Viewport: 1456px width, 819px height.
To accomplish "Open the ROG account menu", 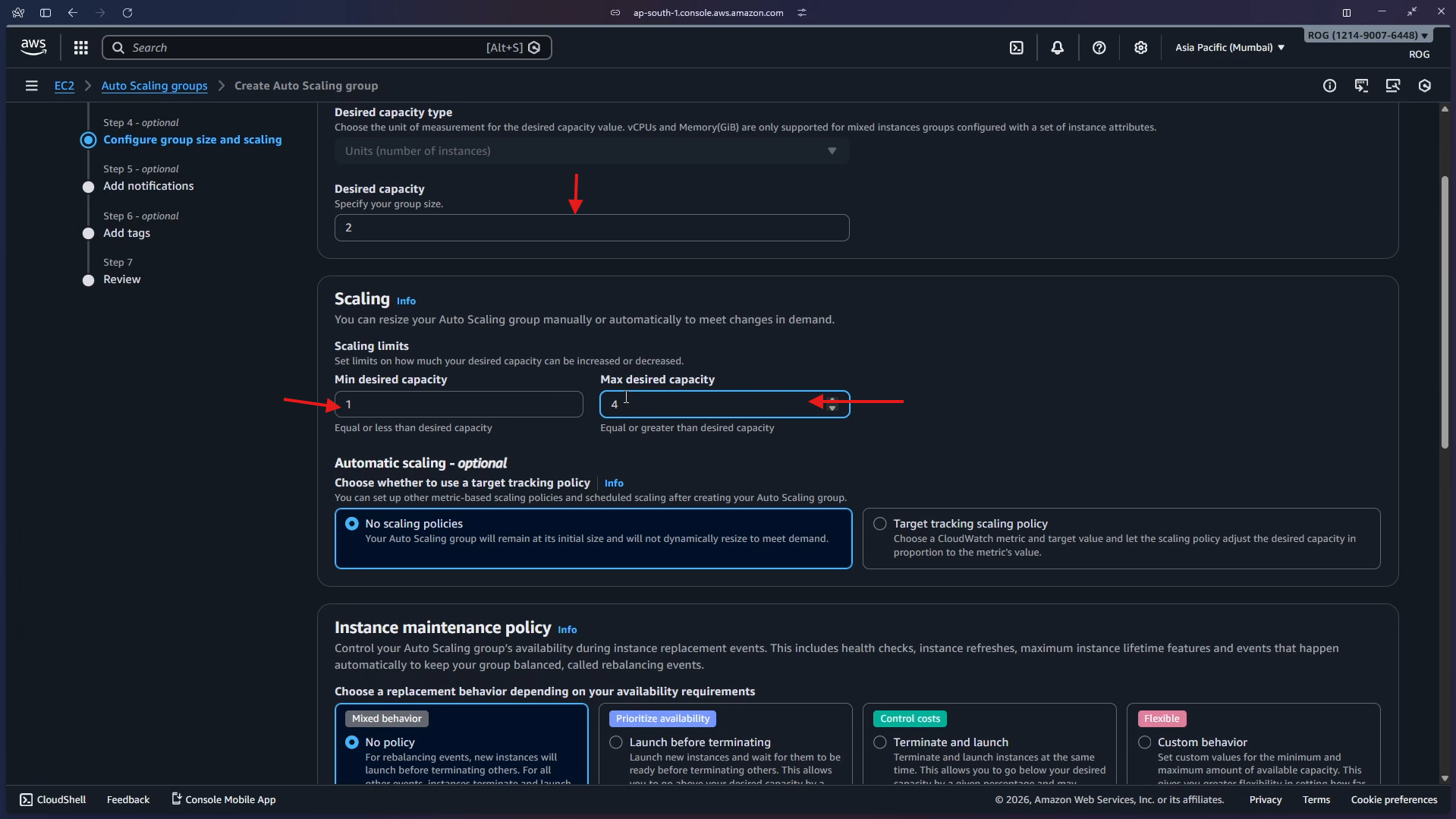I will tap(1366, 35).
